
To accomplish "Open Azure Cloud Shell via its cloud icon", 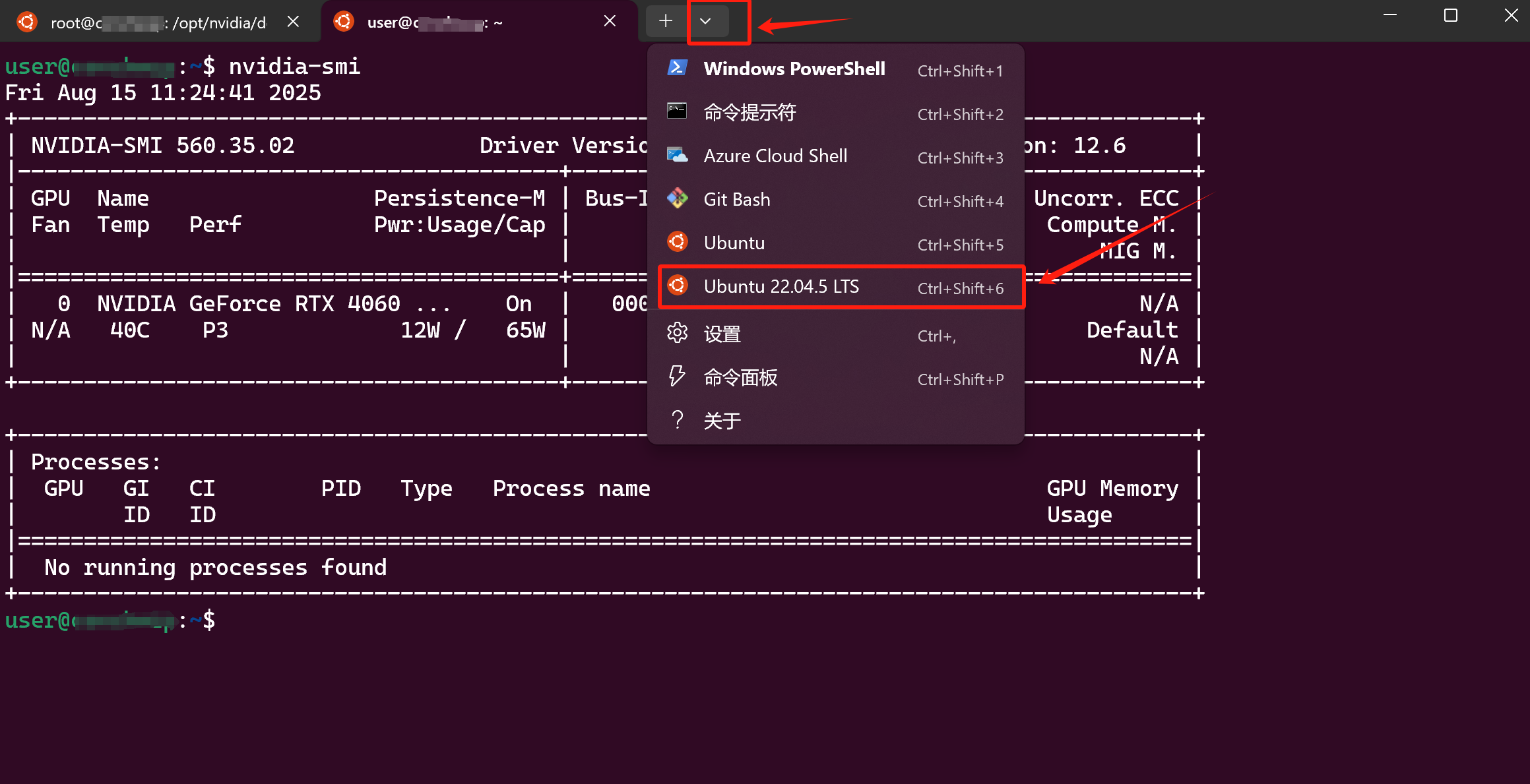I will coord(677,156).
